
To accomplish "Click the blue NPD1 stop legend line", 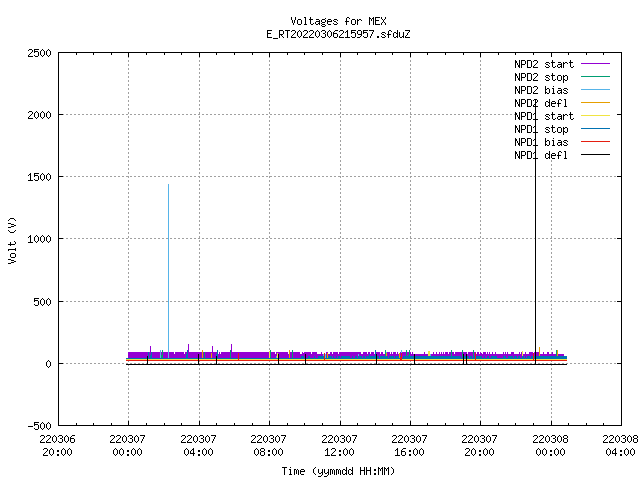I will [x=596, y=129].
